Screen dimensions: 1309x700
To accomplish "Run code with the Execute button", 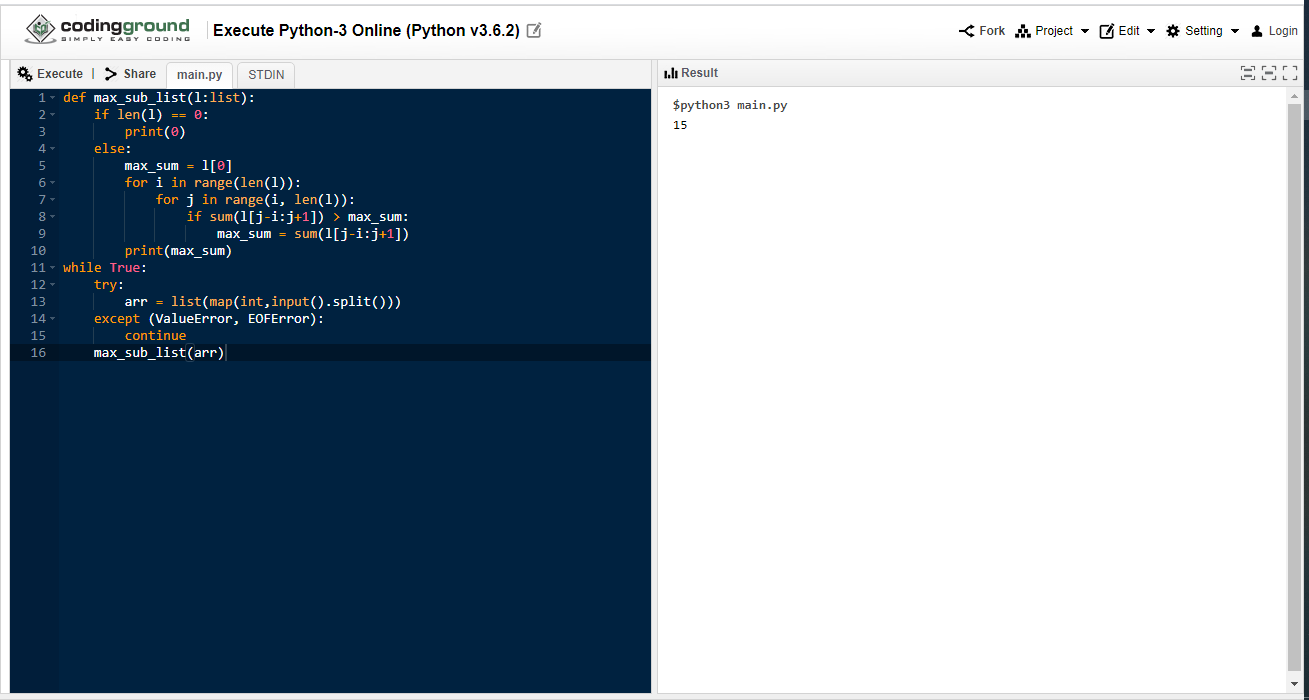I will (x=51, y=74).
